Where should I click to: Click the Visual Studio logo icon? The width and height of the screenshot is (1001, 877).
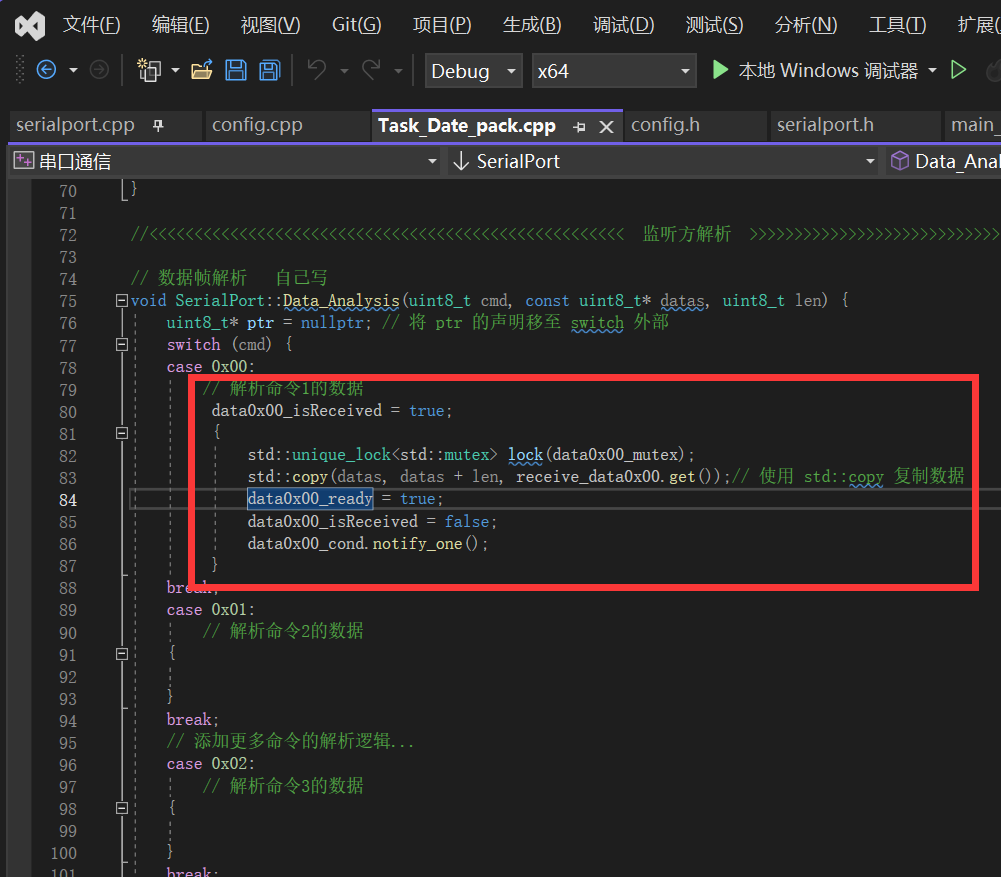[29, 26]
